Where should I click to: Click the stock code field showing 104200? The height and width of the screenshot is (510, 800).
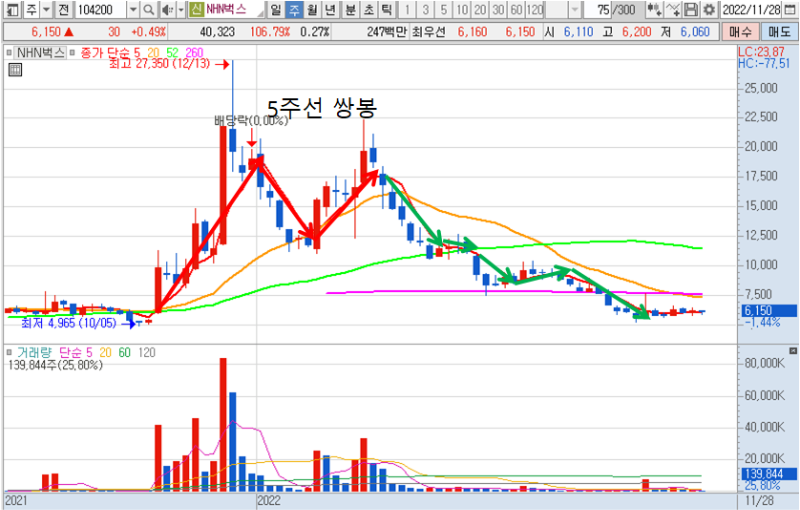pyautogui.click(x=100, y=9)
